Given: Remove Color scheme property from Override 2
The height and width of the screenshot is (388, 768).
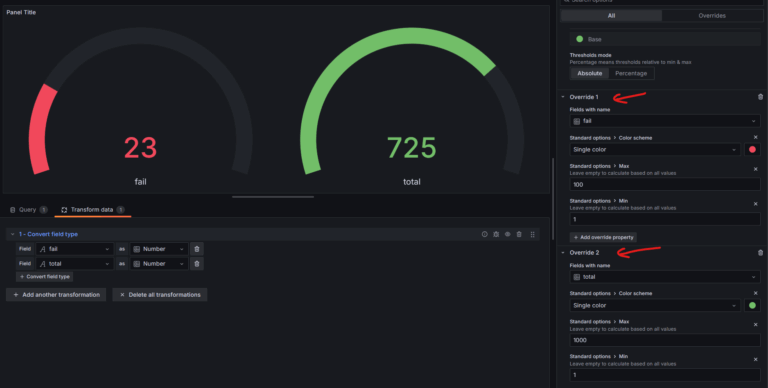Looking at the screenshot, I should [x=755, y=293].
